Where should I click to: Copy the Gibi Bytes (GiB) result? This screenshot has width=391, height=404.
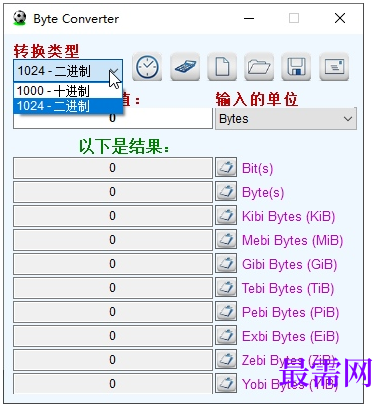coord(226,263)
